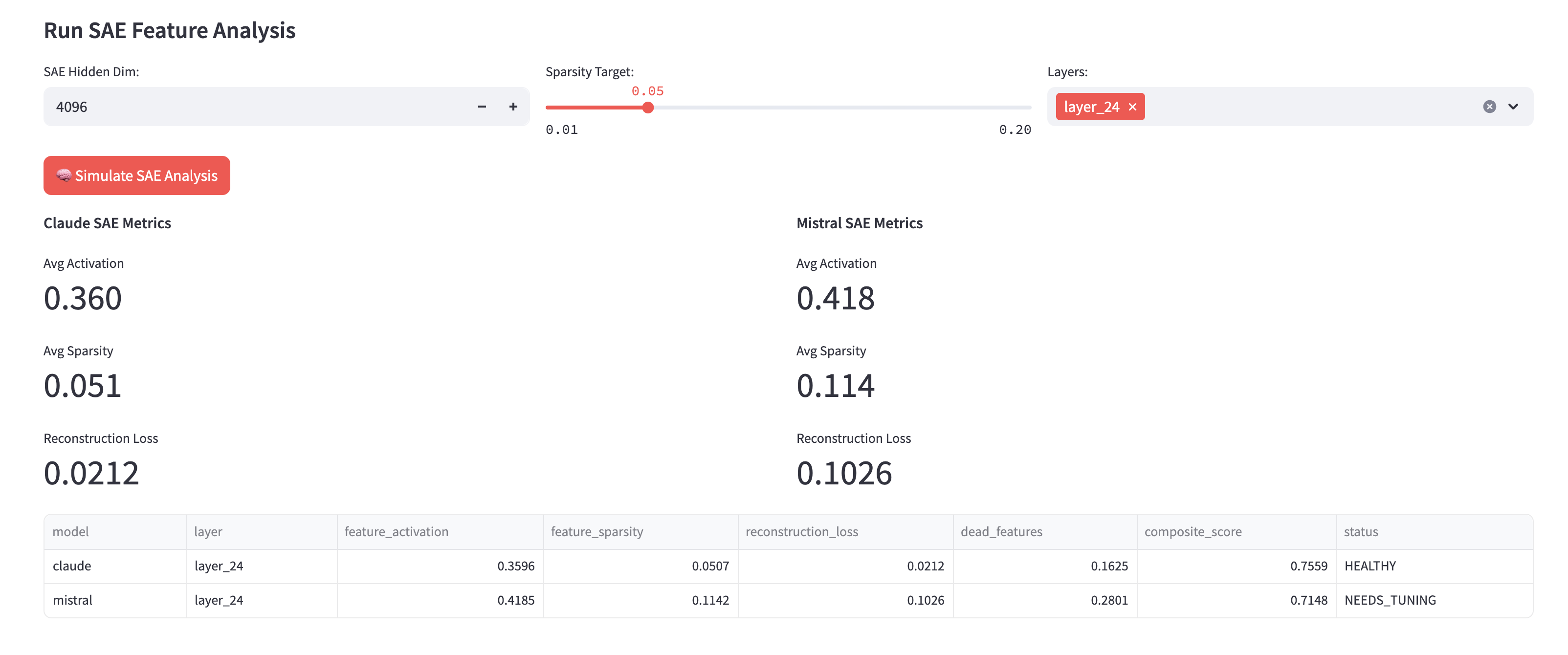Sort by feature_sparsity column header

pyautogui.click(x=596, y=531)
